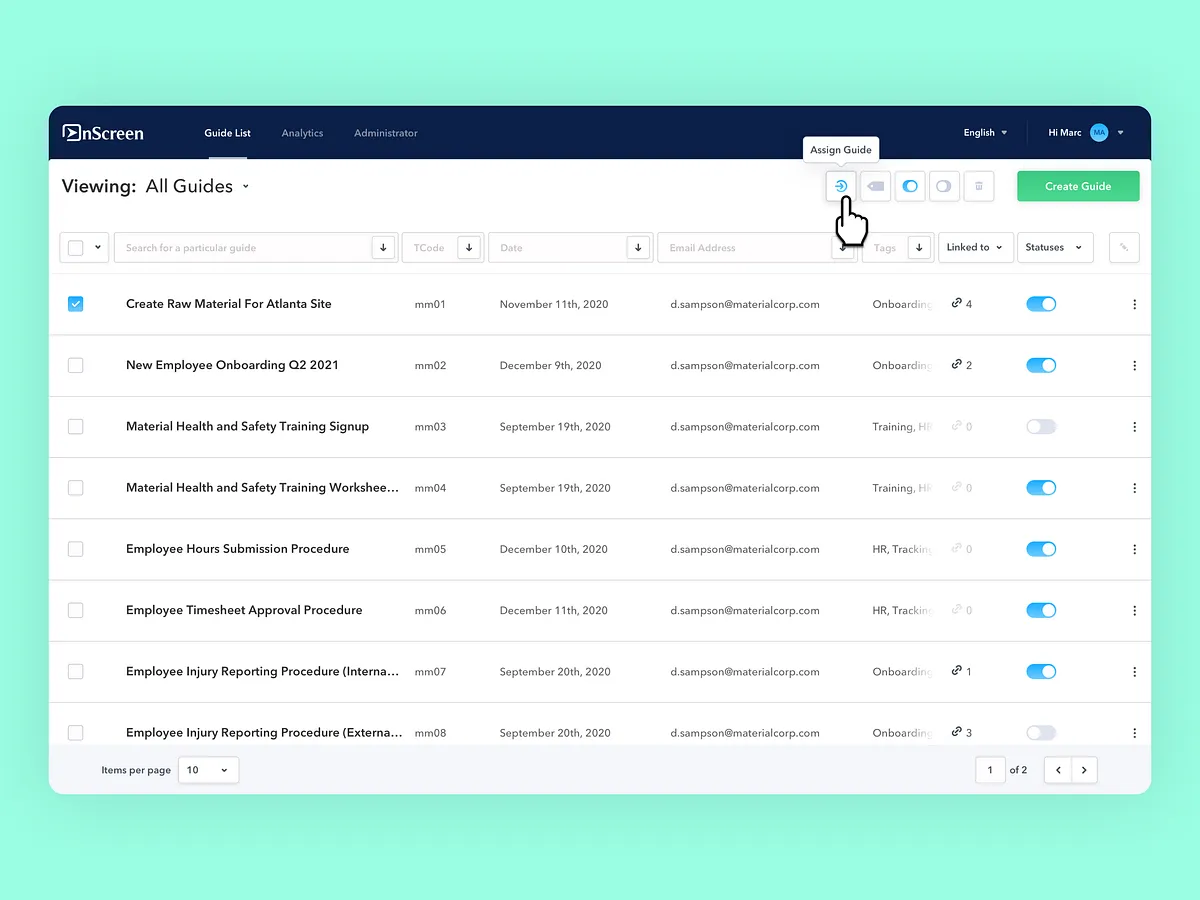Select the tag icon in the toolbar
1200x900 pixels.
[875, 186]
